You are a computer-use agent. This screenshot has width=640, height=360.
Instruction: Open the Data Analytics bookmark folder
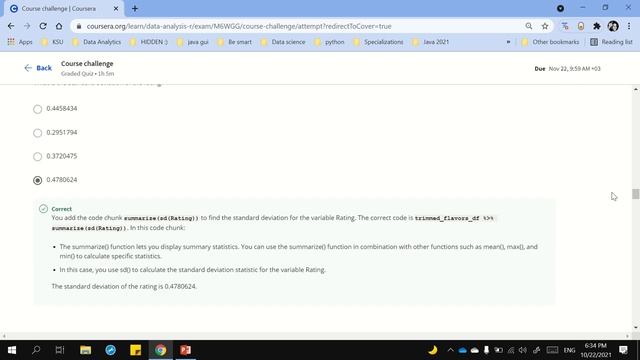[x=97, y=42]
